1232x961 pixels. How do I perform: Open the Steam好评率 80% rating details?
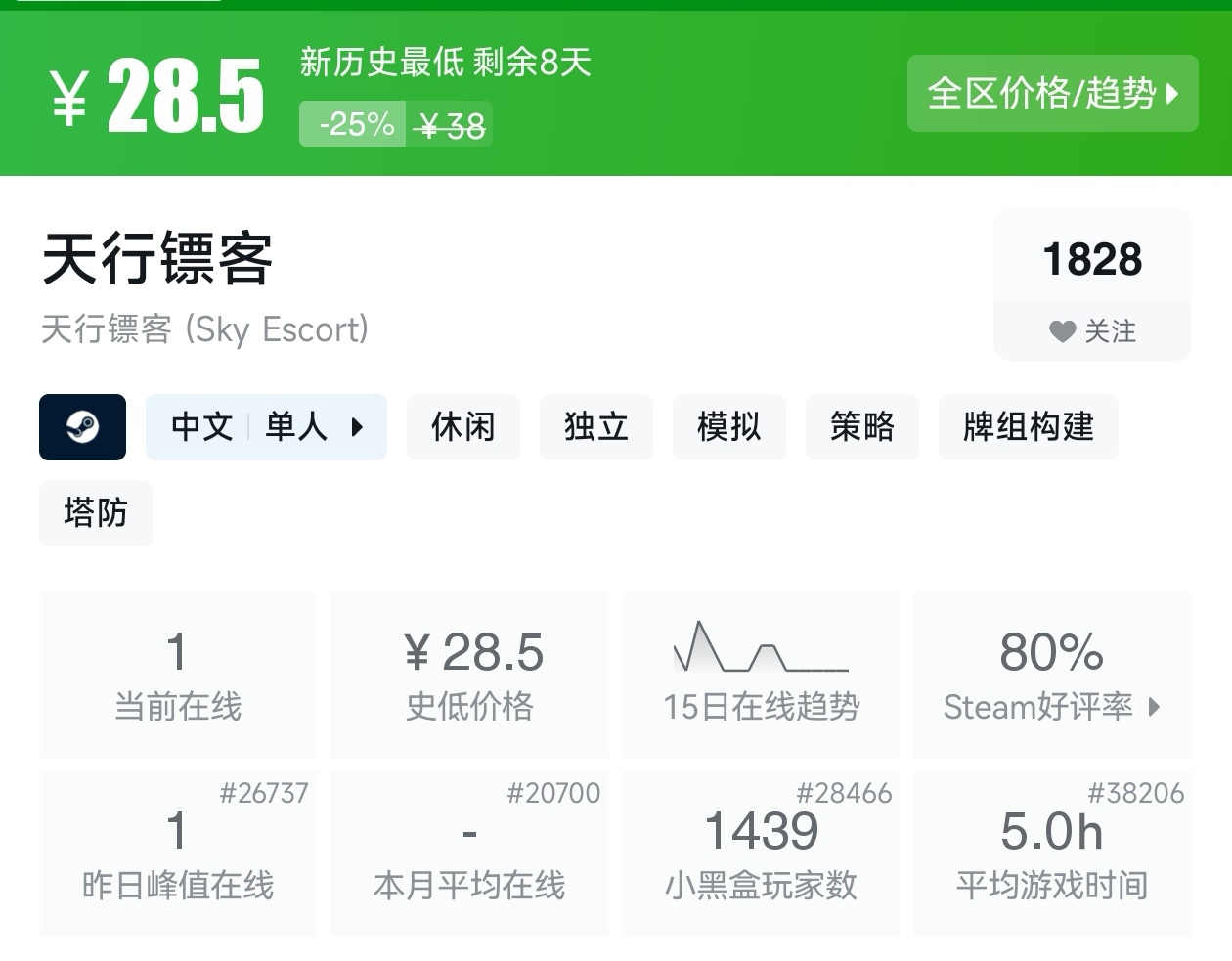click(x=1052, y=675)
